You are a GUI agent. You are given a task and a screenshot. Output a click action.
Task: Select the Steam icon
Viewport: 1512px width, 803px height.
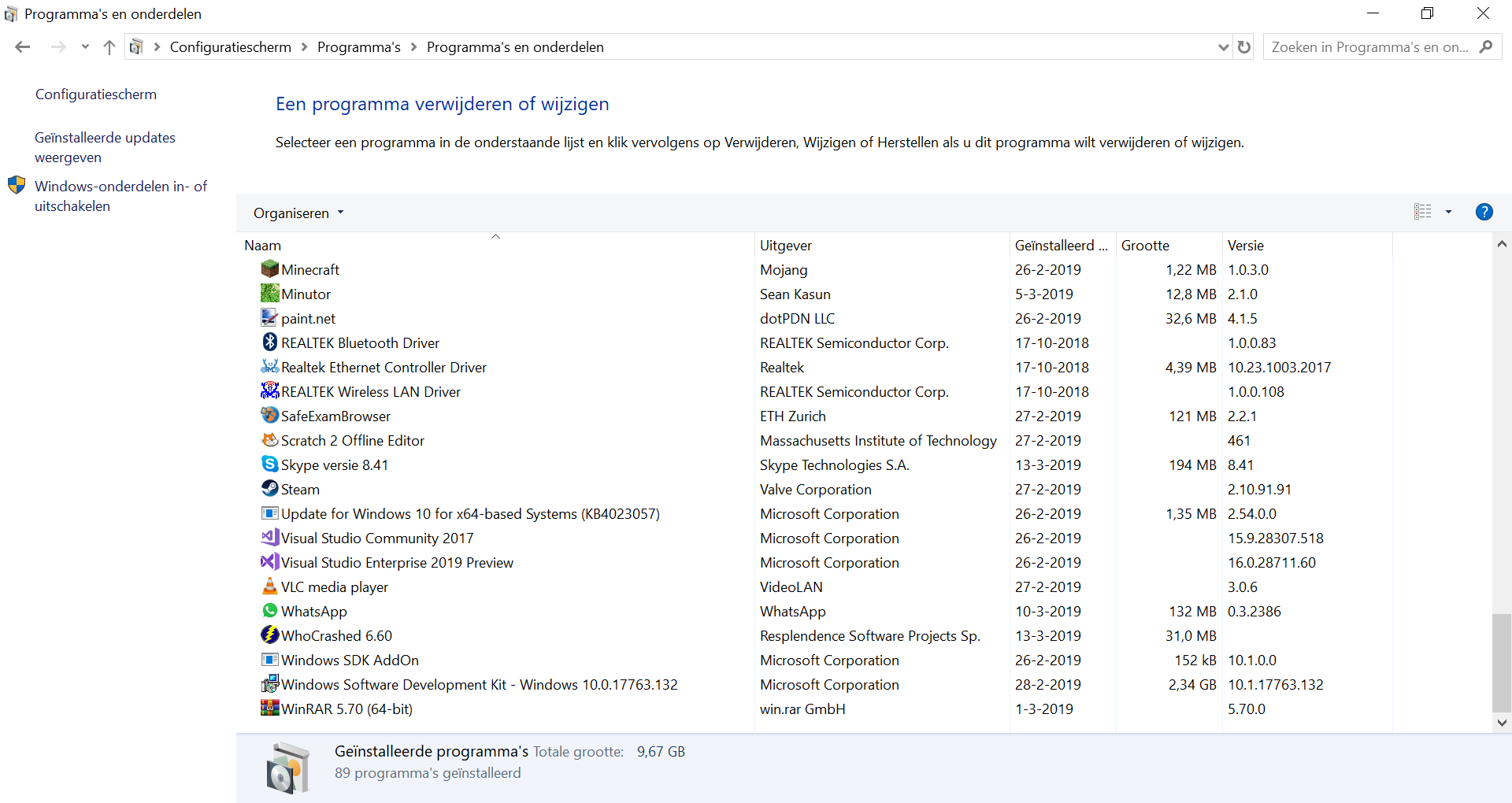point(270,489)
